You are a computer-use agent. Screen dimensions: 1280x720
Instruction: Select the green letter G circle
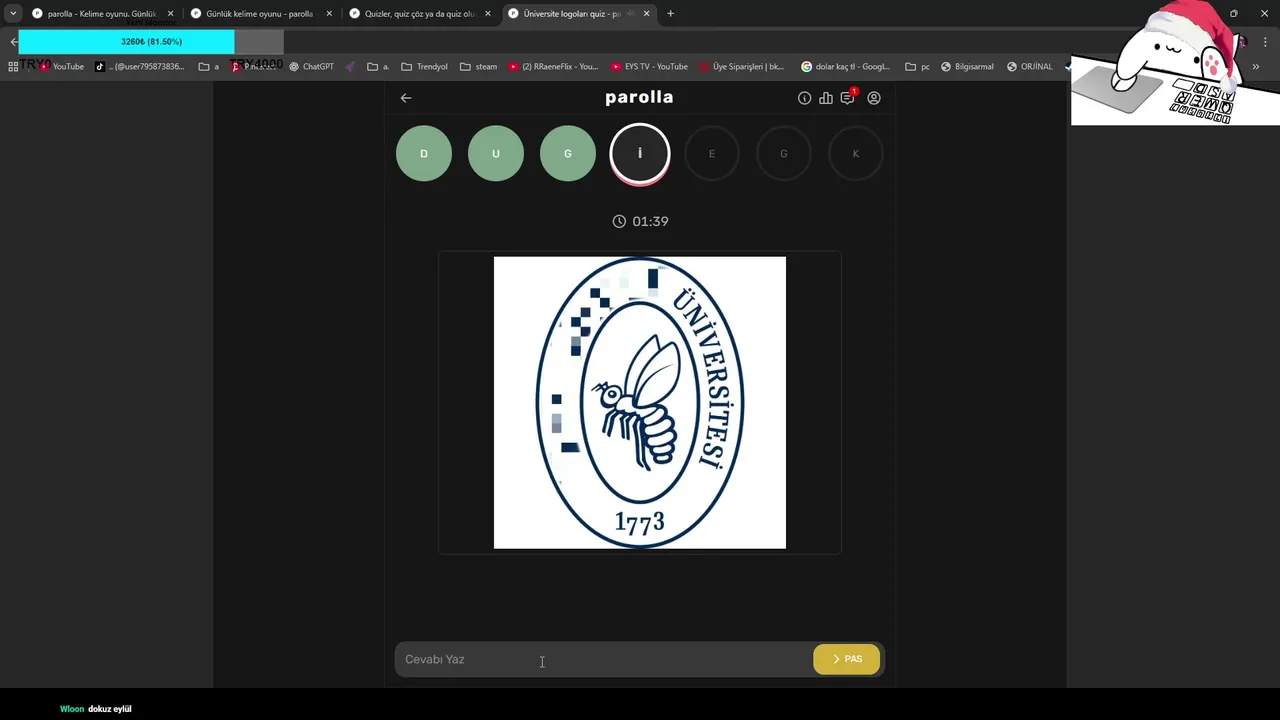(568, 154)
